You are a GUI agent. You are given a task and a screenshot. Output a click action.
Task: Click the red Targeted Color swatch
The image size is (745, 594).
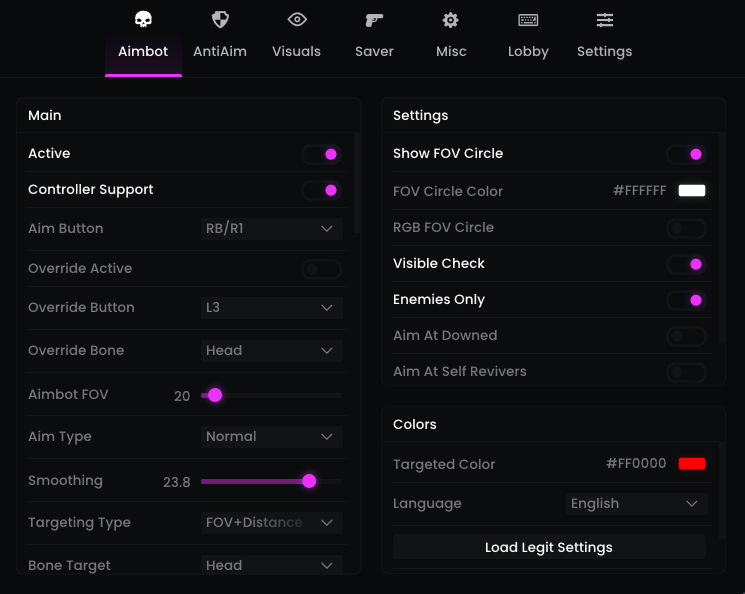click(692, 464)
